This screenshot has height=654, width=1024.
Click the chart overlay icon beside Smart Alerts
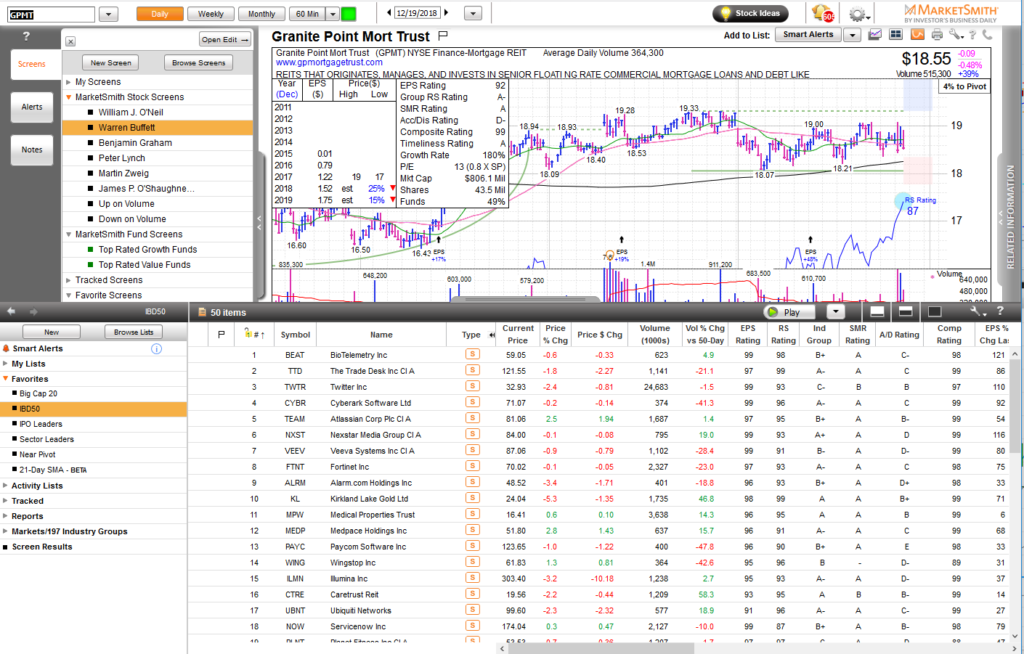(875, 35)
